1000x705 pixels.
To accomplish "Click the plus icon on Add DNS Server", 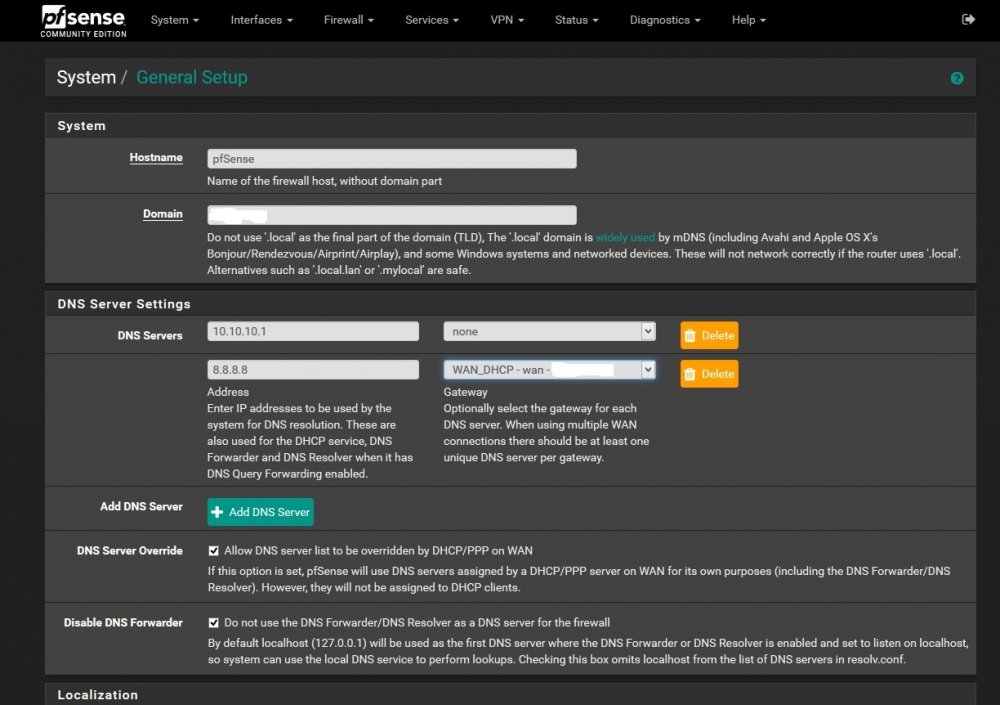I will (217, 512).
